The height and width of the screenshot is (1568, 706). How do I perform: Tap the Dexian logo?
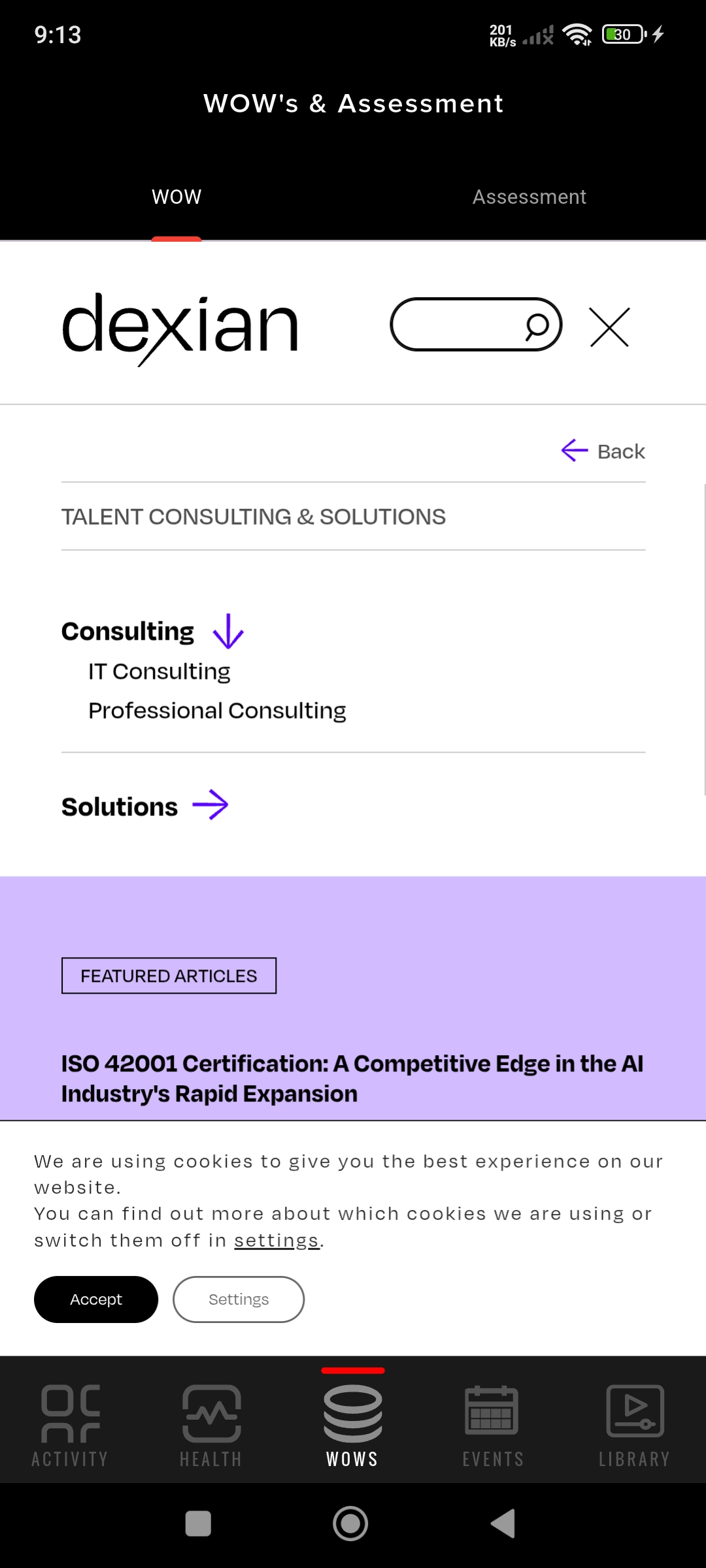pyautogui.click(x=180, y=327)
